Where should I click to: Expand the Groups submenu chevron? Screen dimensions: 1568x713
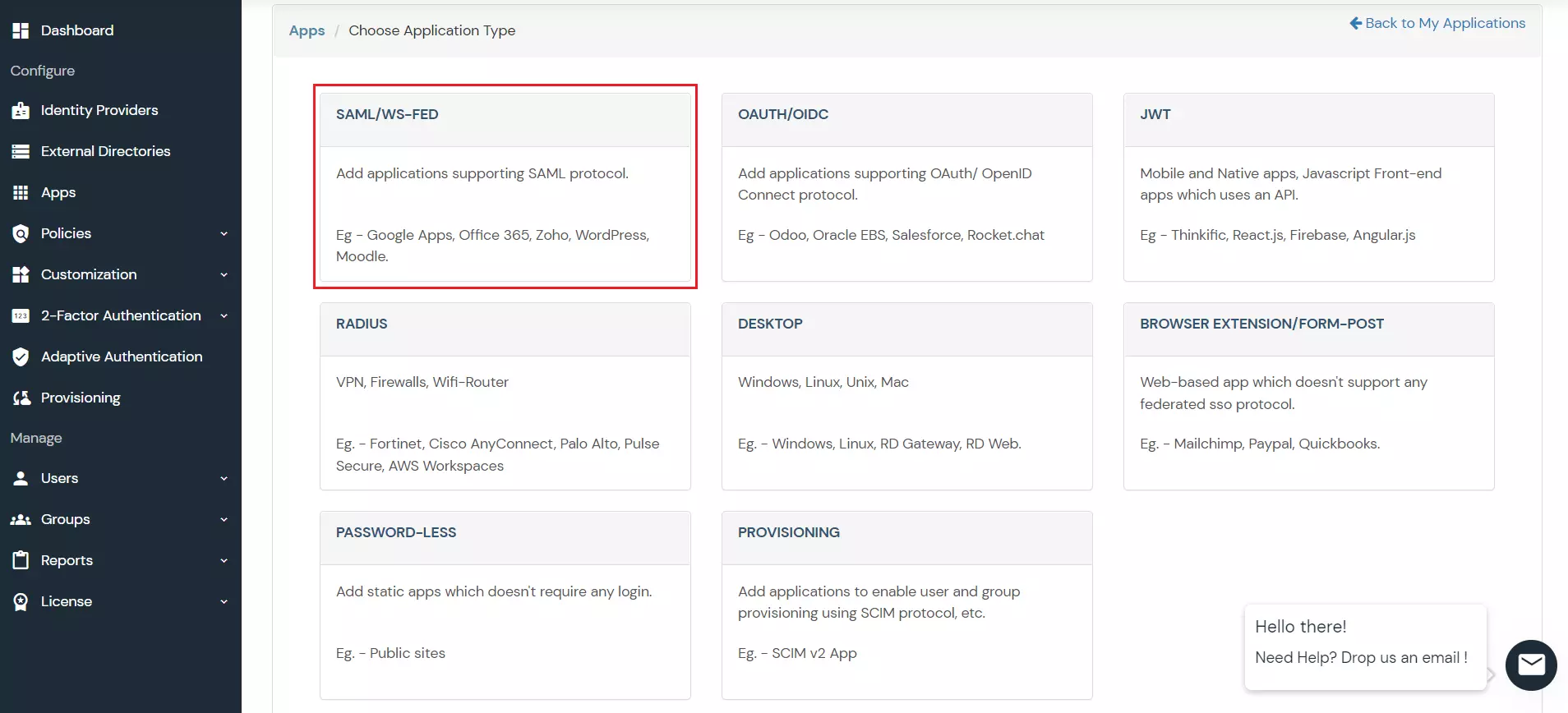[224, 519]
